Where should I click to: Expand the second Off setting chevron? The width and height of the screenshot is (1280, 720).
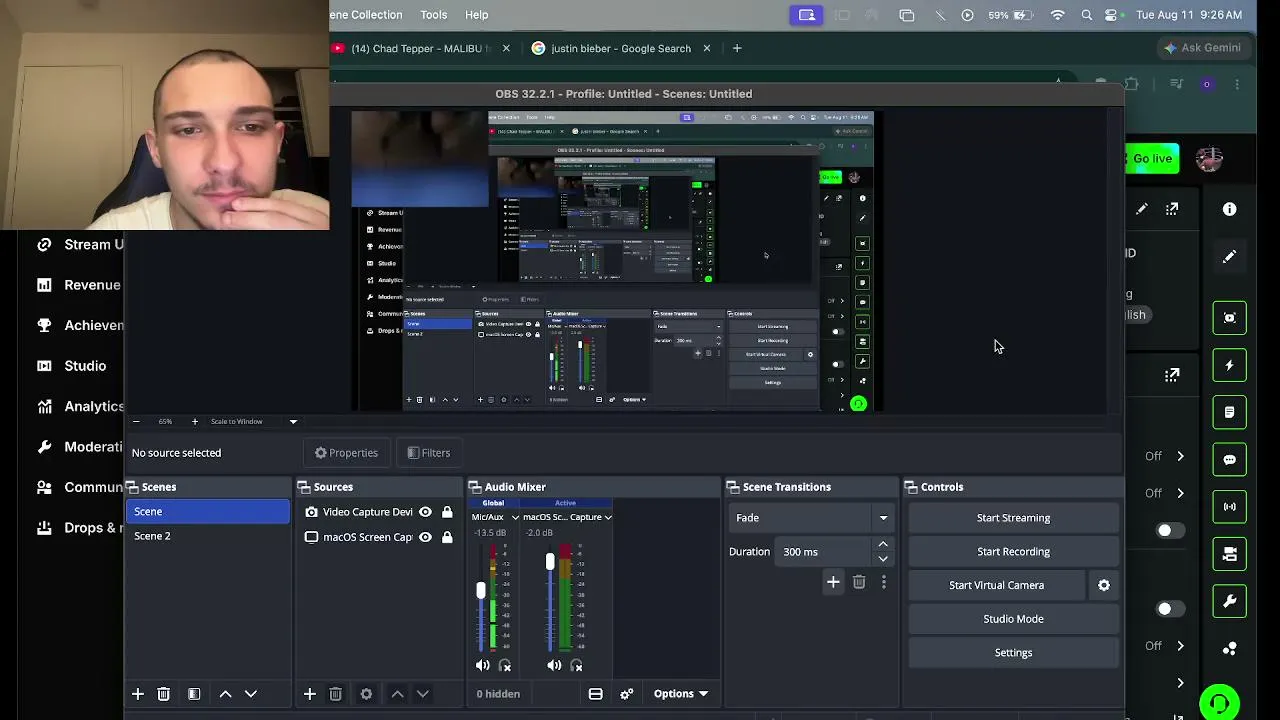coord(1180,493)
